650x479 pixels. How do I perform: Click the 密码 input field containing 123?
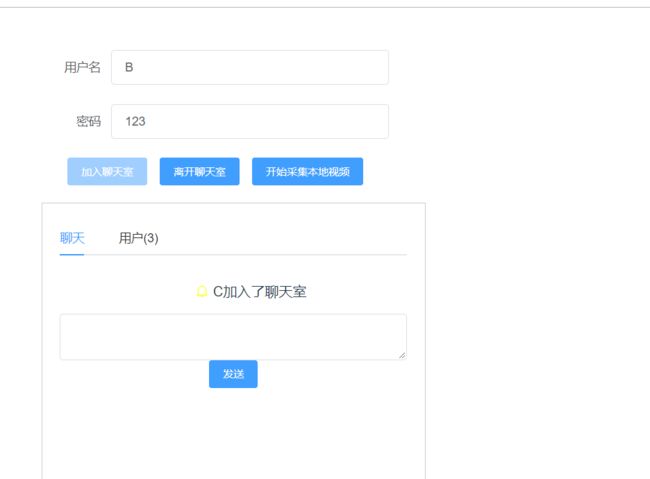[x=250, y=122]
